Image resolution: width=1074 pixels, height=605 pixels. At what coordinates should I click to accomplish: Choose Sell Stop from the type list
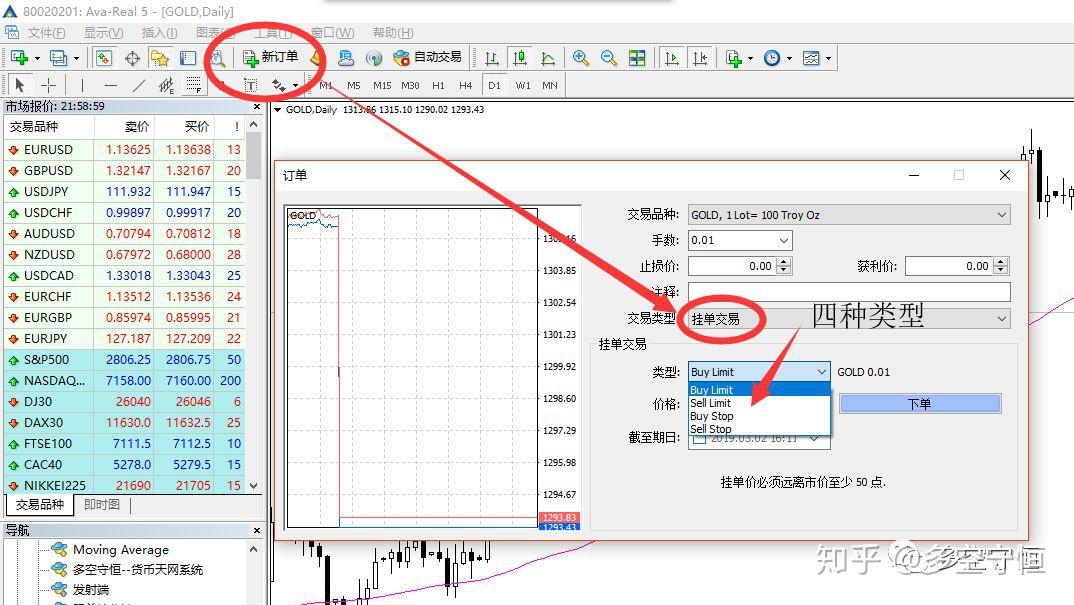pos(711,429)
